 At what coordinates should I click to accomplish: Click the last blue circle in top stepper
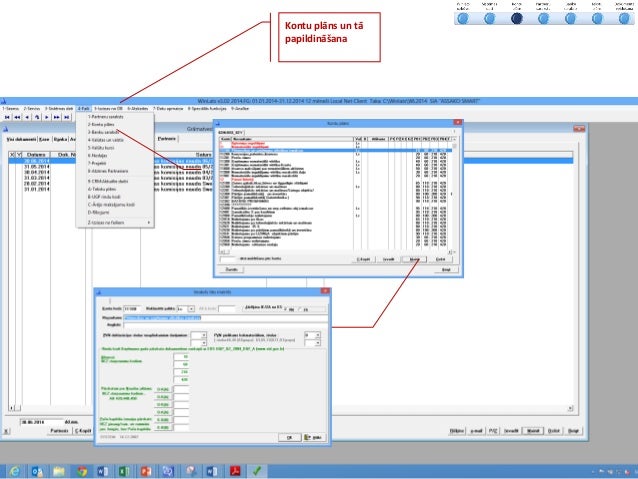click(624, 18)
